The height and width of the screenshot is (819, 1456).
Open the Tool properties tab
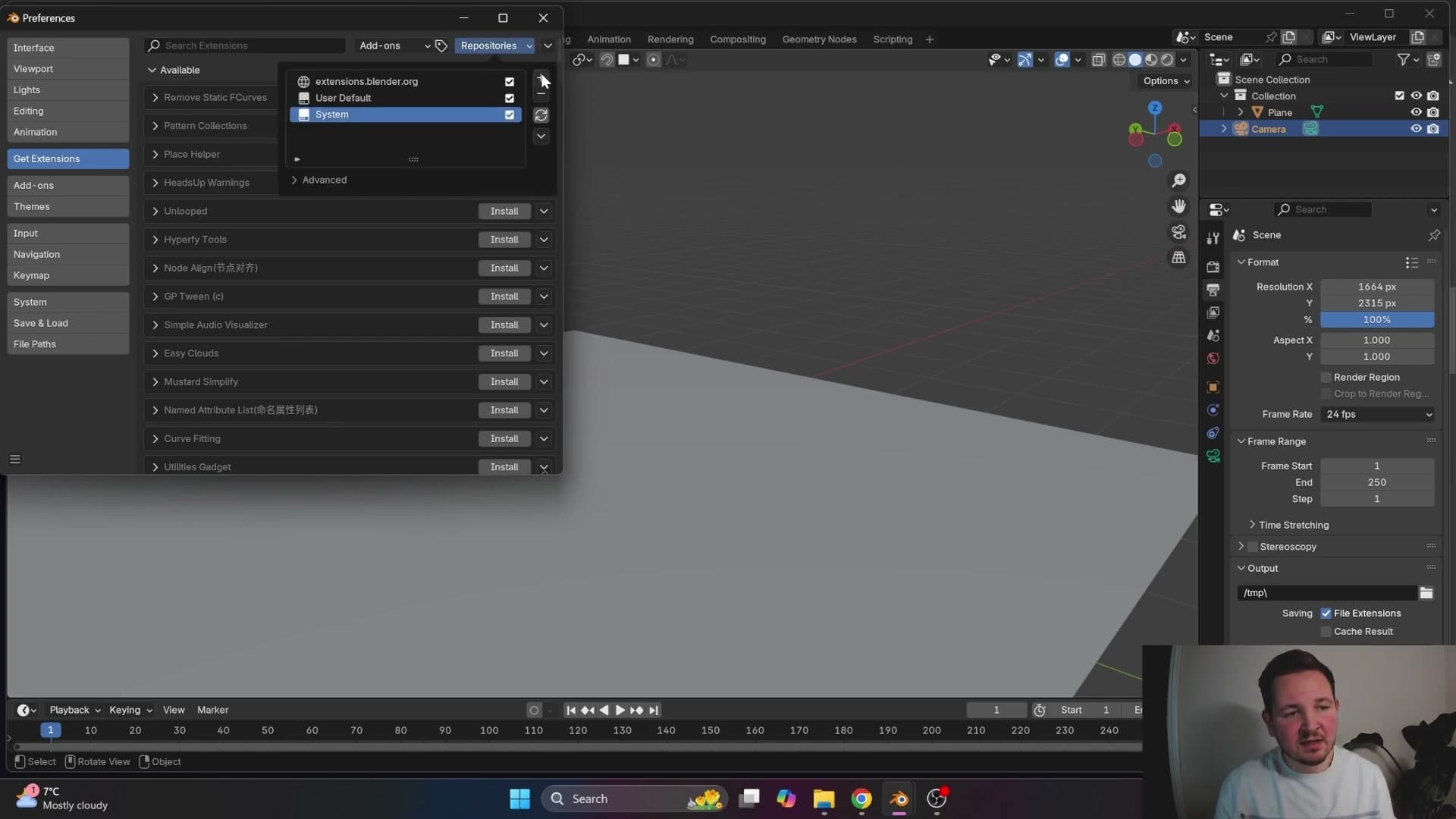tap(1213, 238)
